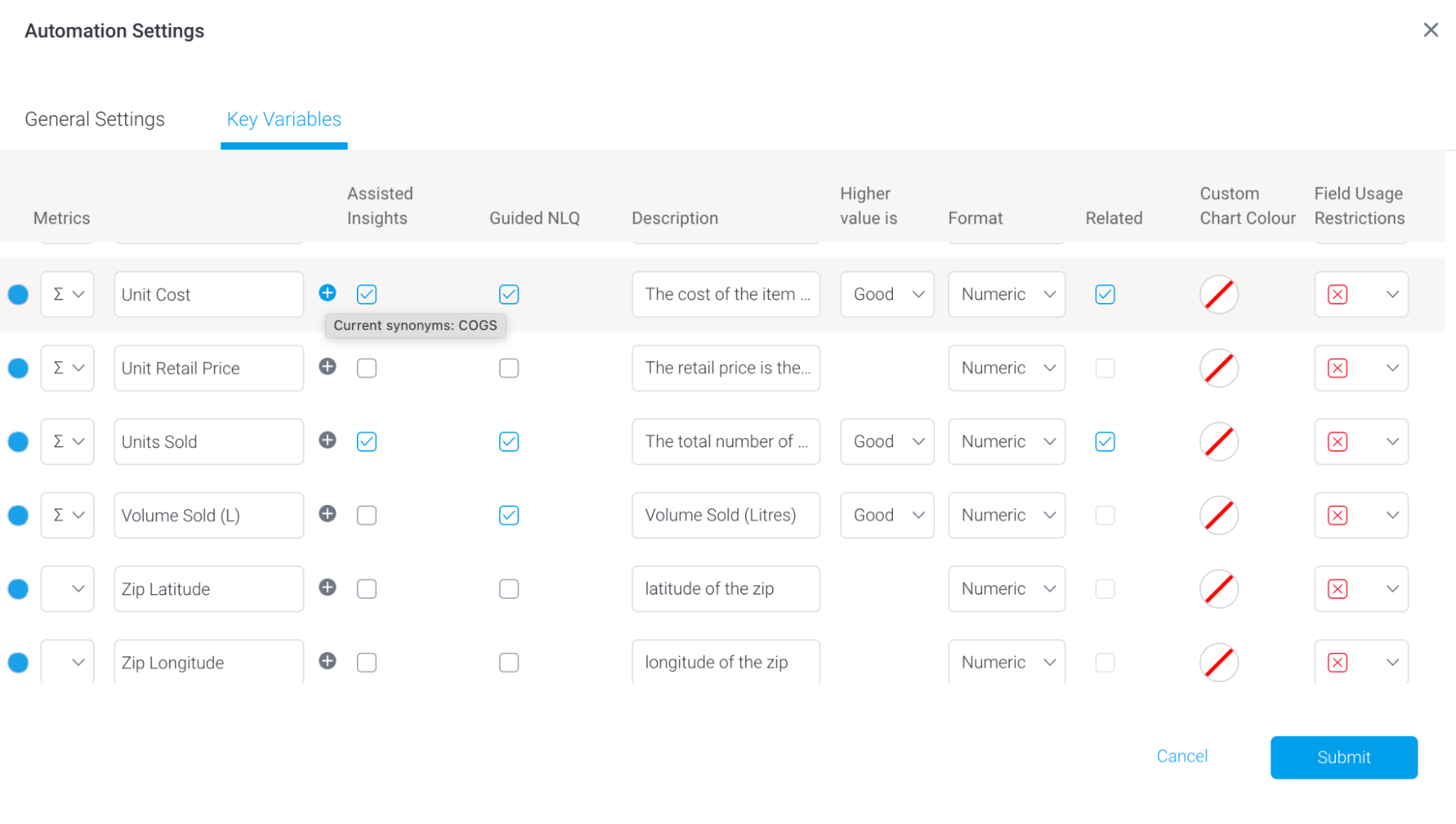This screenshot has width=1456, height=824.
Task: Open Format dropdown for Unit Retail Price
Action: (1007, 368)
